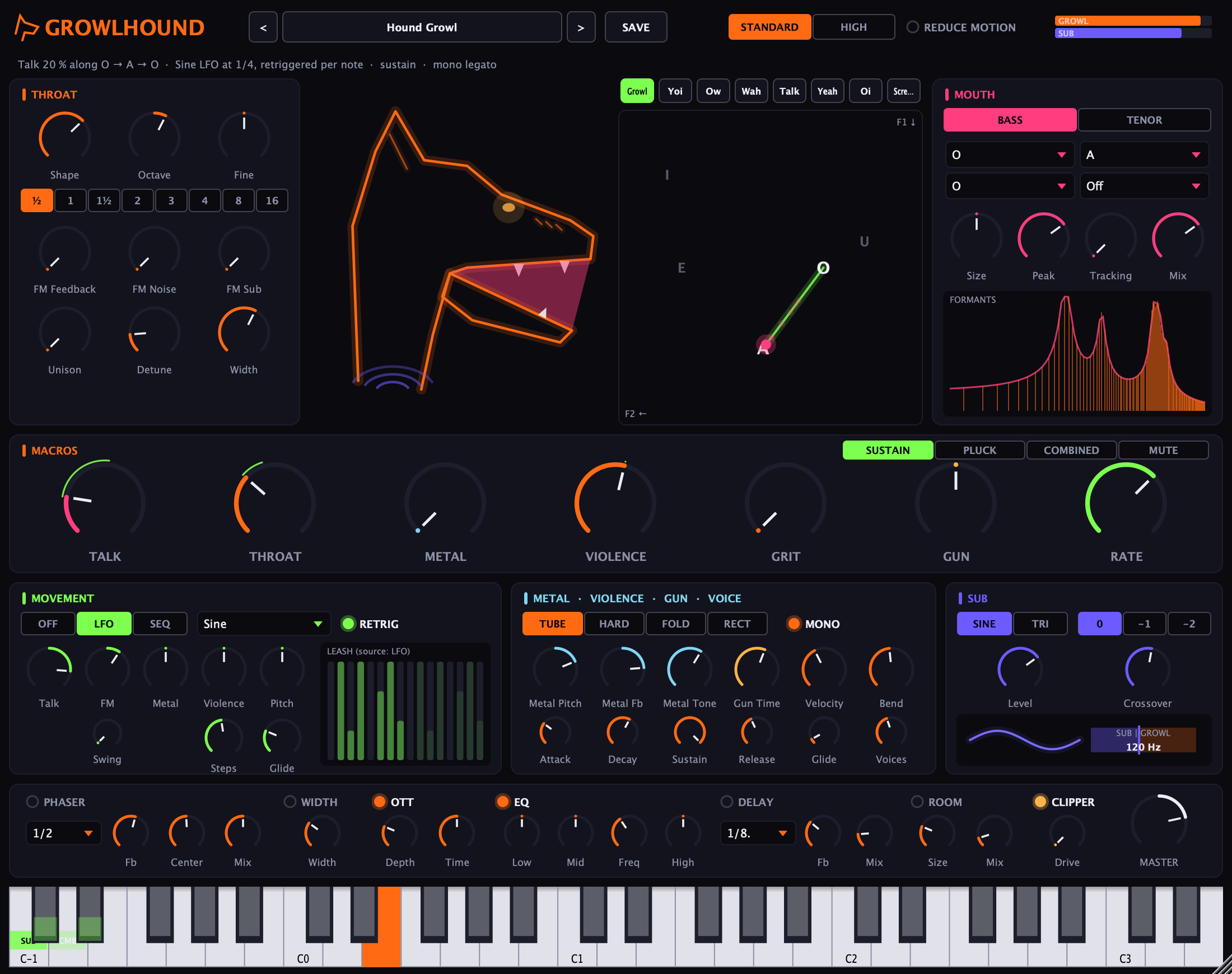
Task: Toggle the RETRIG switch
Action: coord(370,624)
